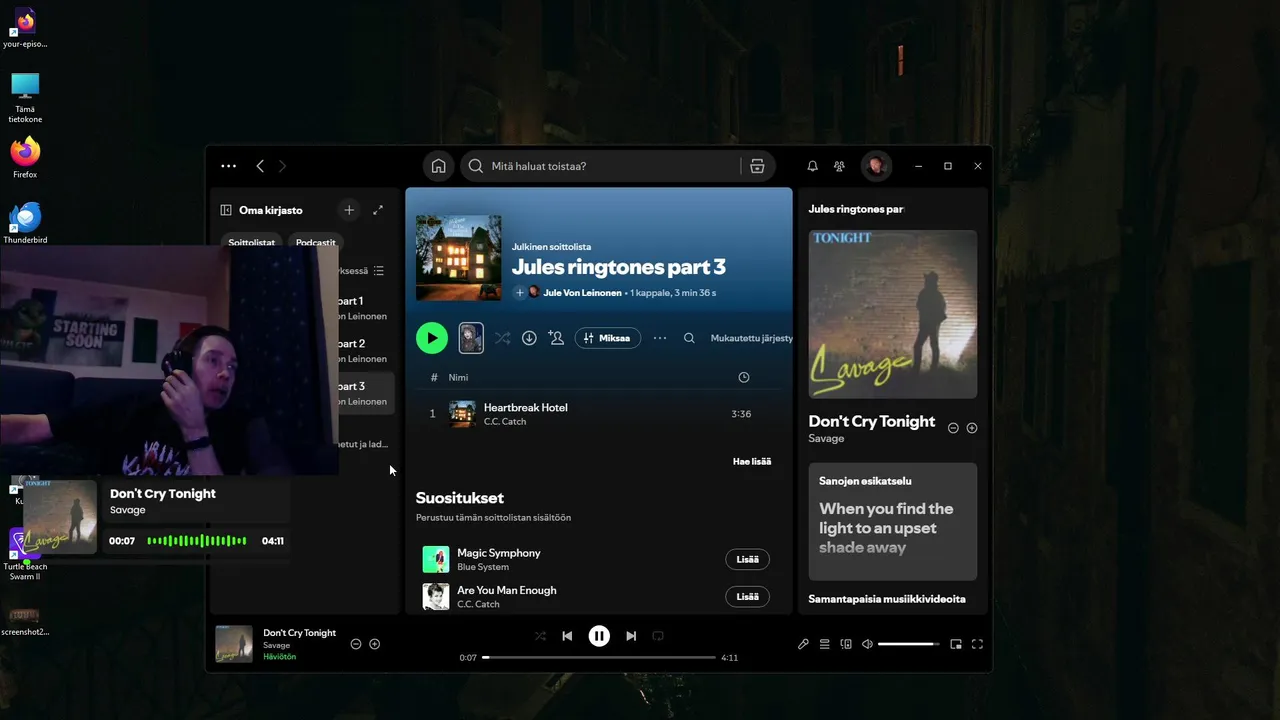
Task: Remove track using bottom bar minus icon
Action: [x=356, y=644]
